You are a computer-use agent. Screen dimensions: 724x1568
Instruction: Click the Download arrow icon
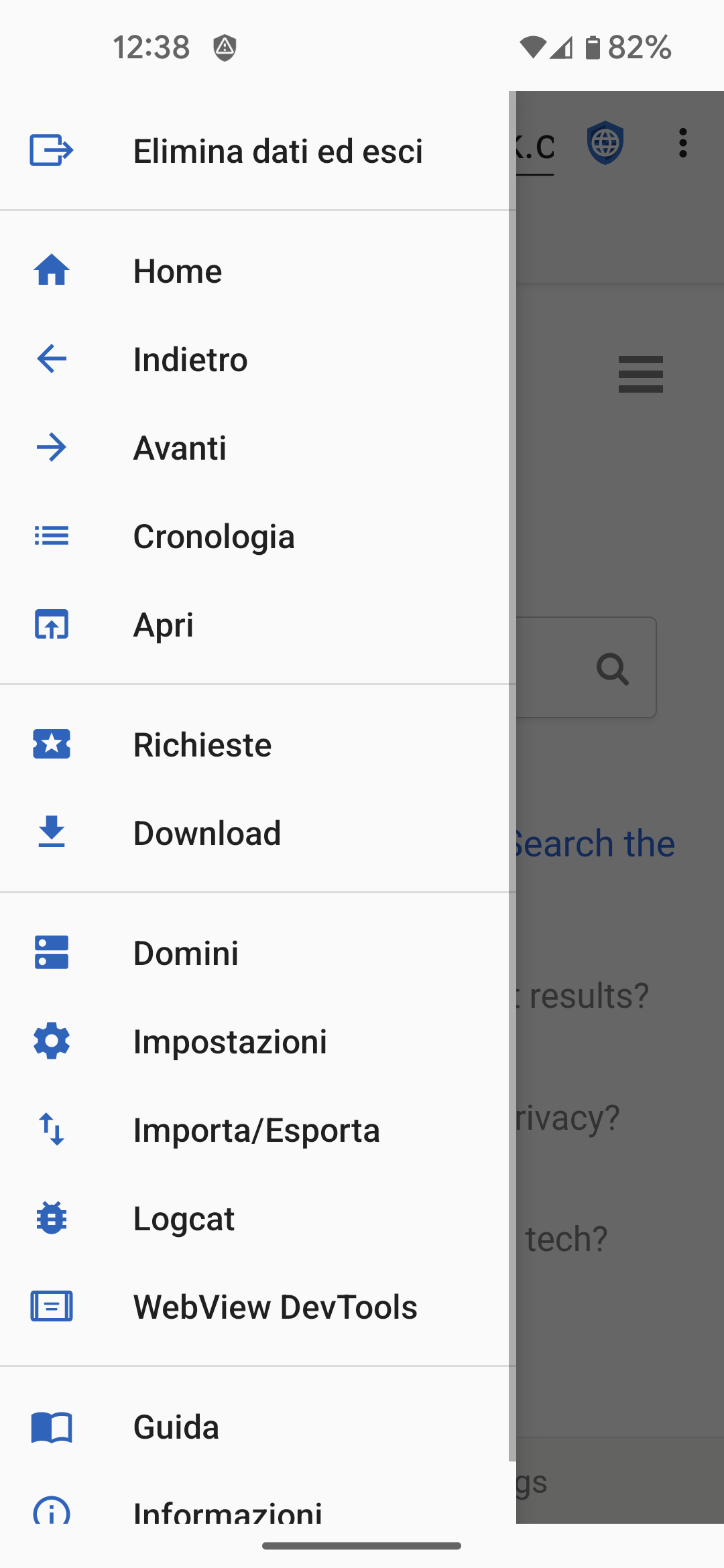pyautogui.click(x=51, y=832)
